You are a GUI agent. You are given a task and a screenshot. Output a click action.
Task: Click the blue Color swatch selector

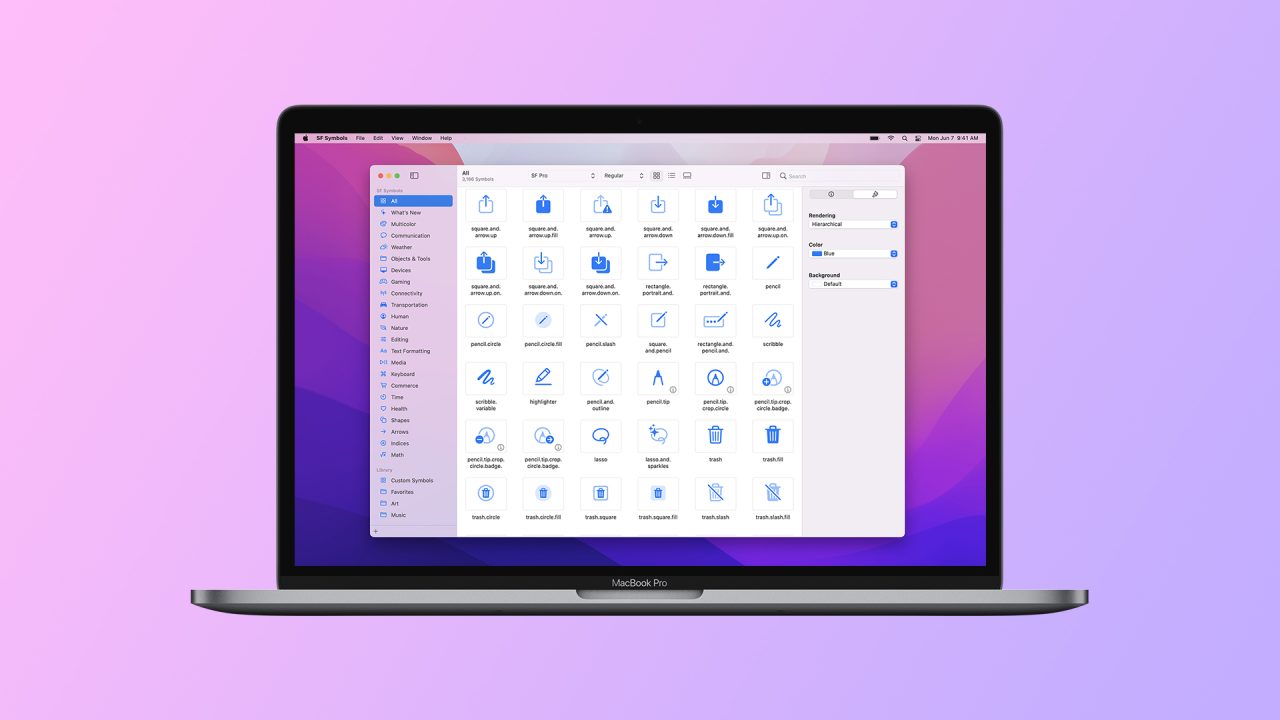(853, 254)
